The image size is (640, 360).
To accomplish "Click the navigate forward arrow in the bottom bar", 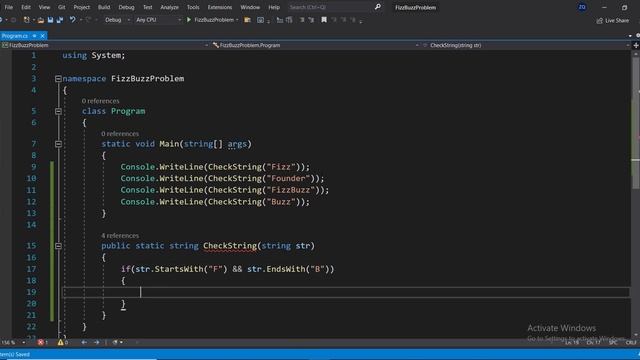I will point(96,342).
